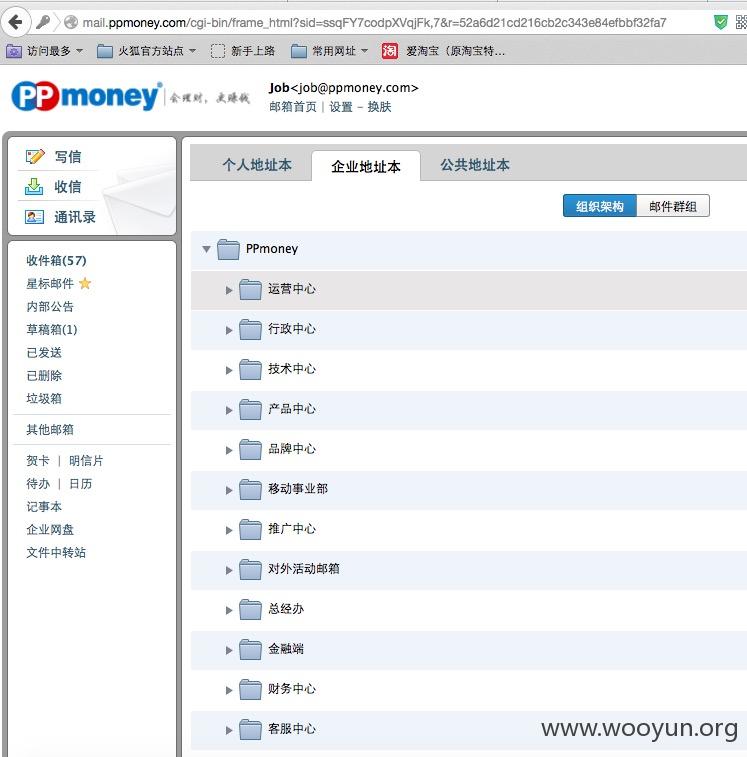
Task: Open the 新手上路 bookmark
Action: click(x=243, y=51)
